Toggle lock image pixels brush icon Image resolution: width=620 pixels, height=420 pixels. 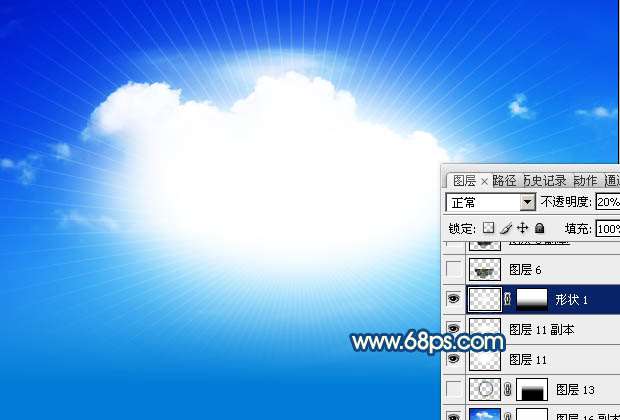(506, 228)
